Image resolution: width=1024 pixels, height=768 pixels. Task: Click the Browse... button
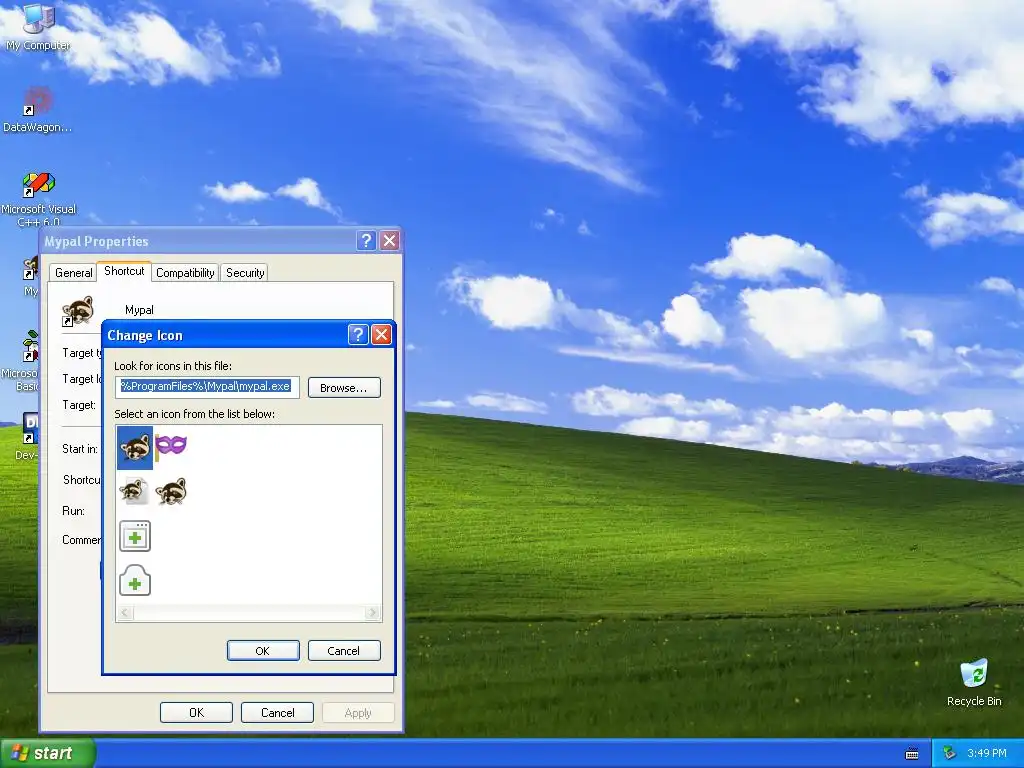344,388
